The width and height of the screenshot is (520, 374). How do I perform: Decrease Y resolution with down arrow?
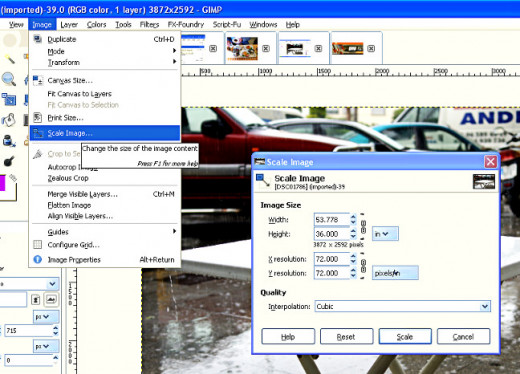353,276
